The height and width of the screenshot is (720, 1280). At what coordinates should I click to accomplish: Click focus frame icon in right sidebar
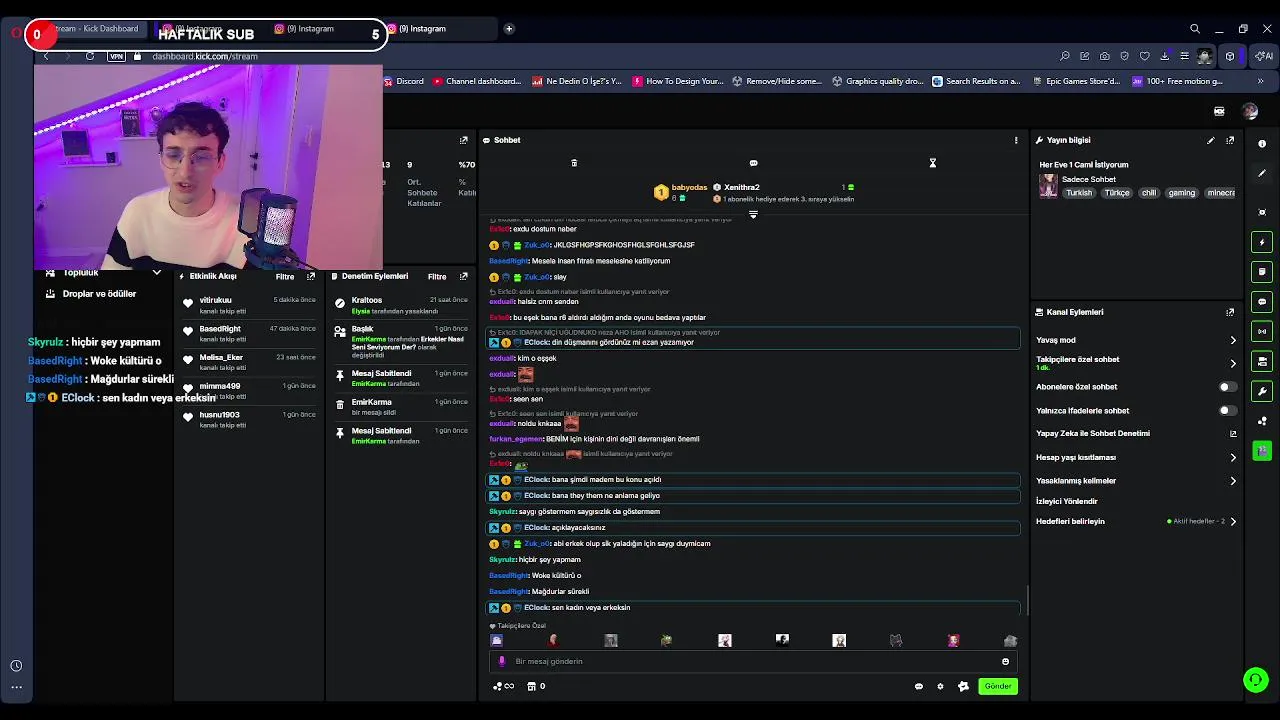(x=1262, y=212)
